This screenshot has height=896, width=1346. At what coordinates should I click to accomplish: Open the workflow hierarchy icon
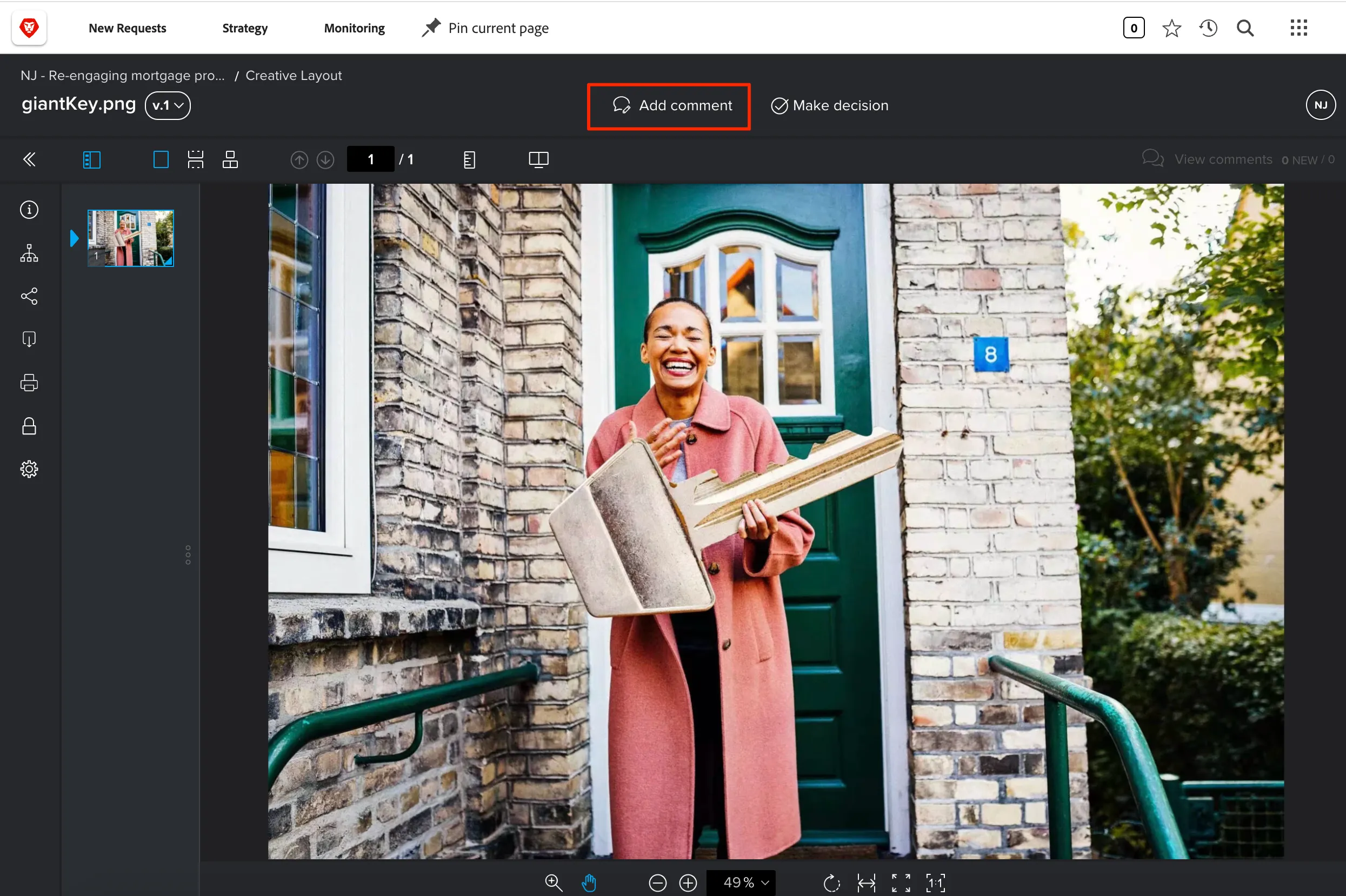pos(29,253)
